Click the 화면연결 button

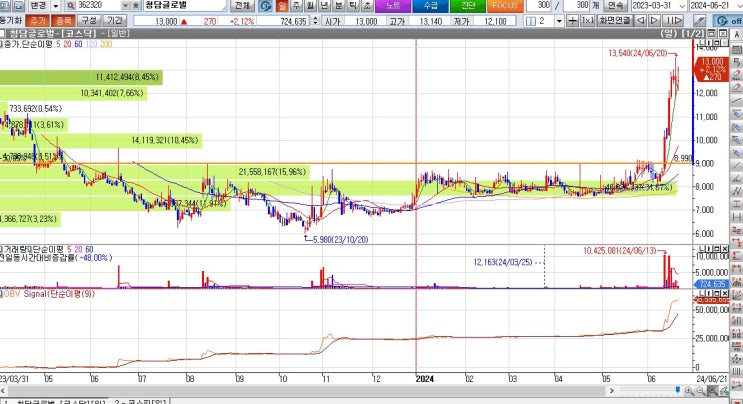pyautogui.click(x=615, y=21)
